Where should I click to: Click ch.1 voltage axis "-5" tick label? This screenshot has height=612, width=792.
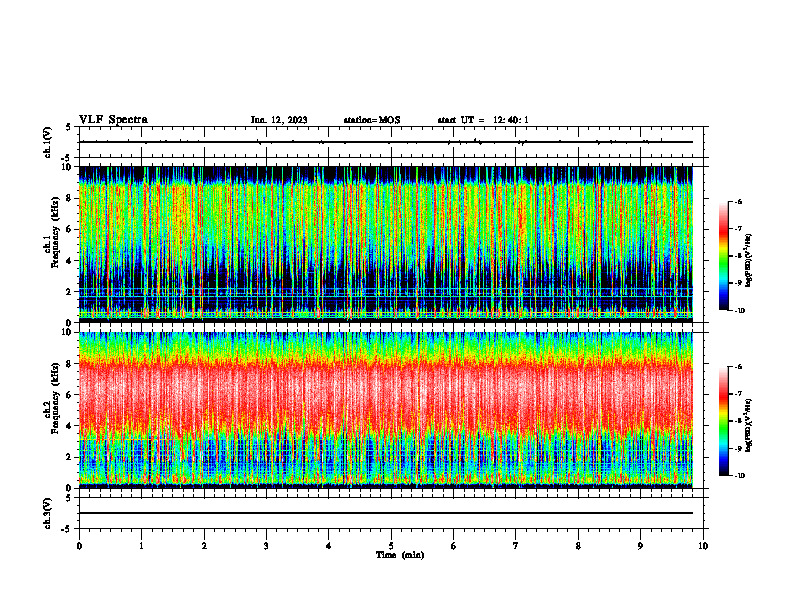[67, 158]
